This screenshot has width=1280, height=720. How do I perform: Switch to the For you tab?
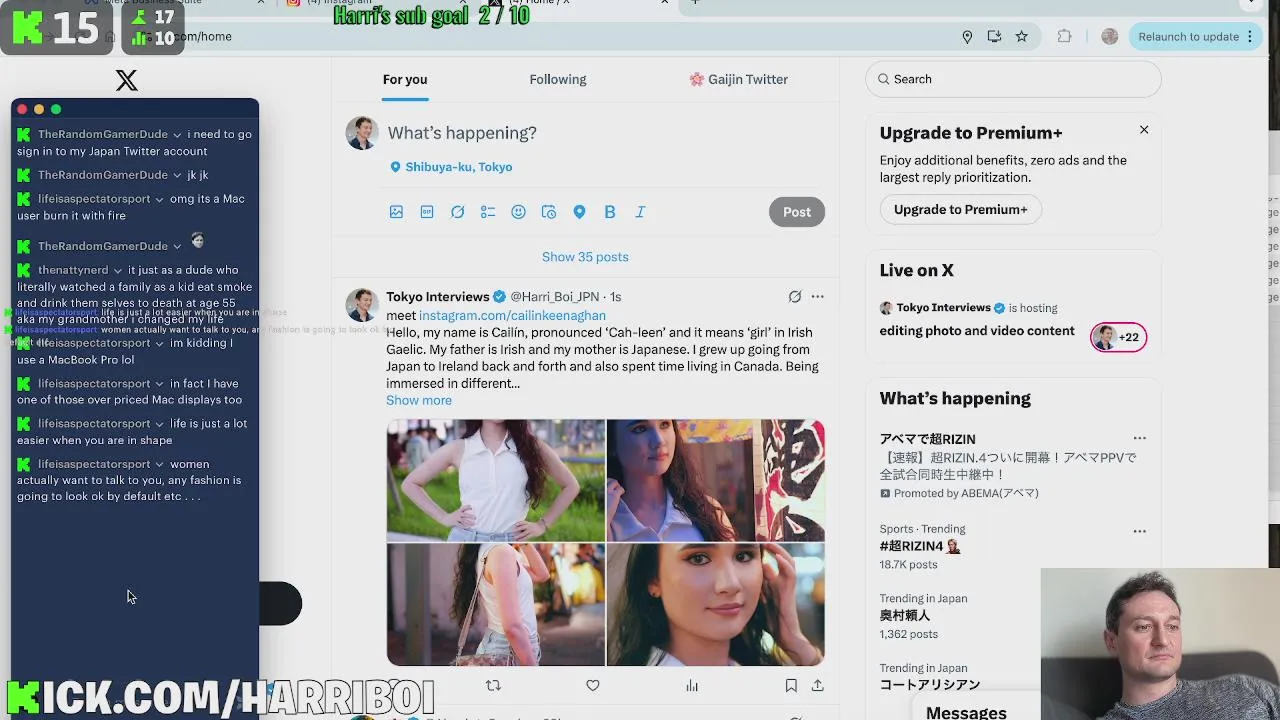click(x=405, y=80)
